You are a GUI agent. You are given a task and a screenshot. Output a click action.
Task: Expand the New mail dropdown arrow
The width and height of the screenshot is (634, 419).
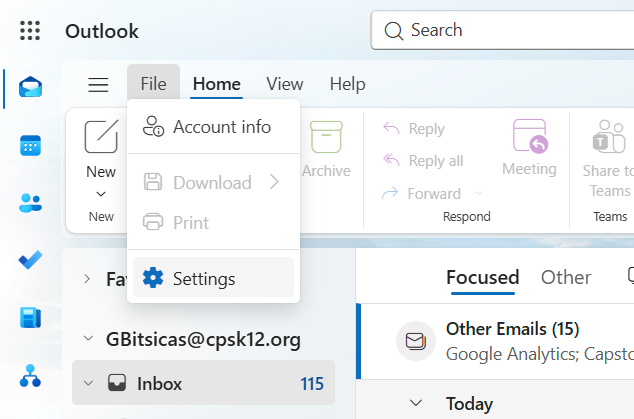click(101, 194)
